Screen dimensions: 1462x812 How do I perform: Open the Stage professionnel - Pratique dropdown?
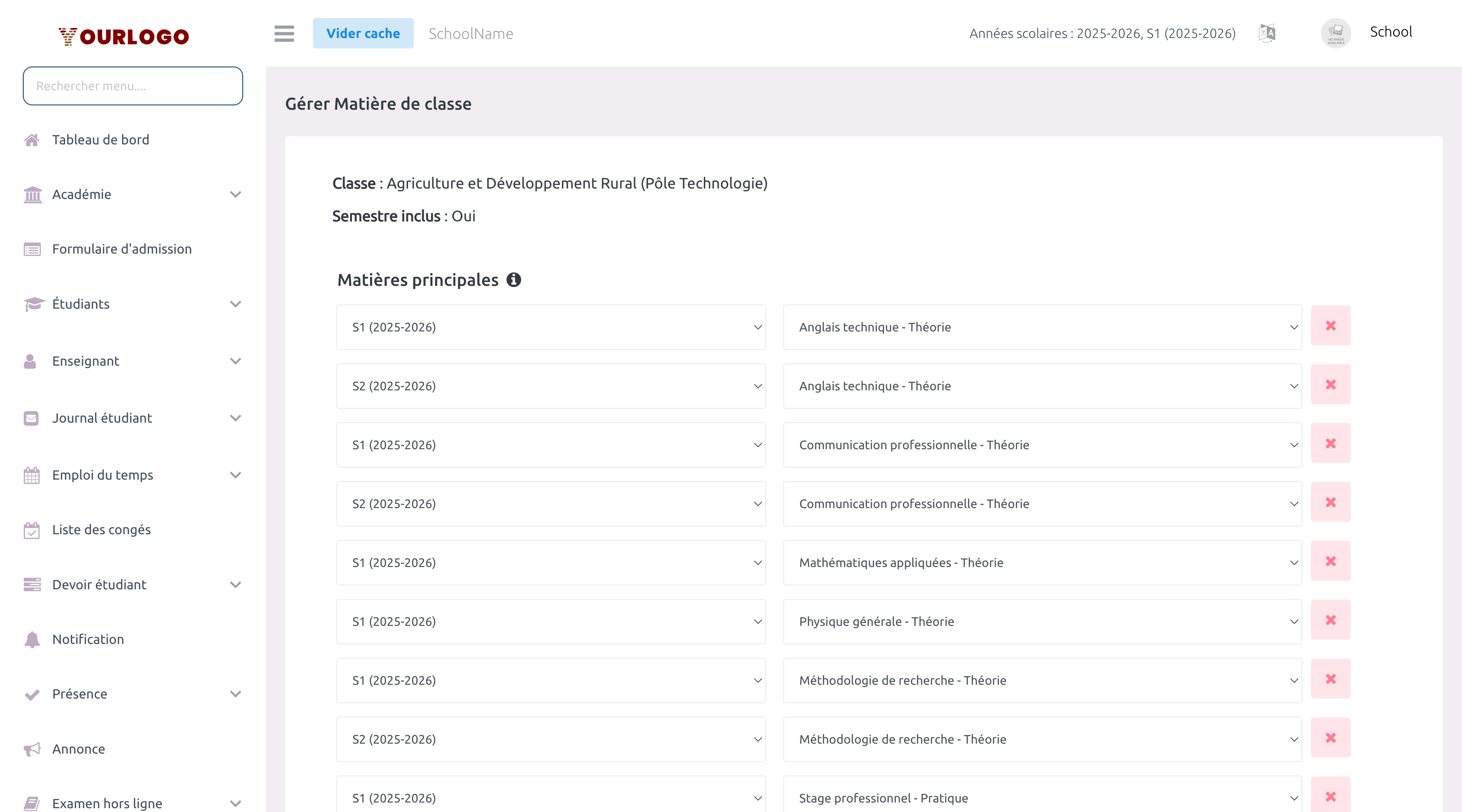(1042, 797)
